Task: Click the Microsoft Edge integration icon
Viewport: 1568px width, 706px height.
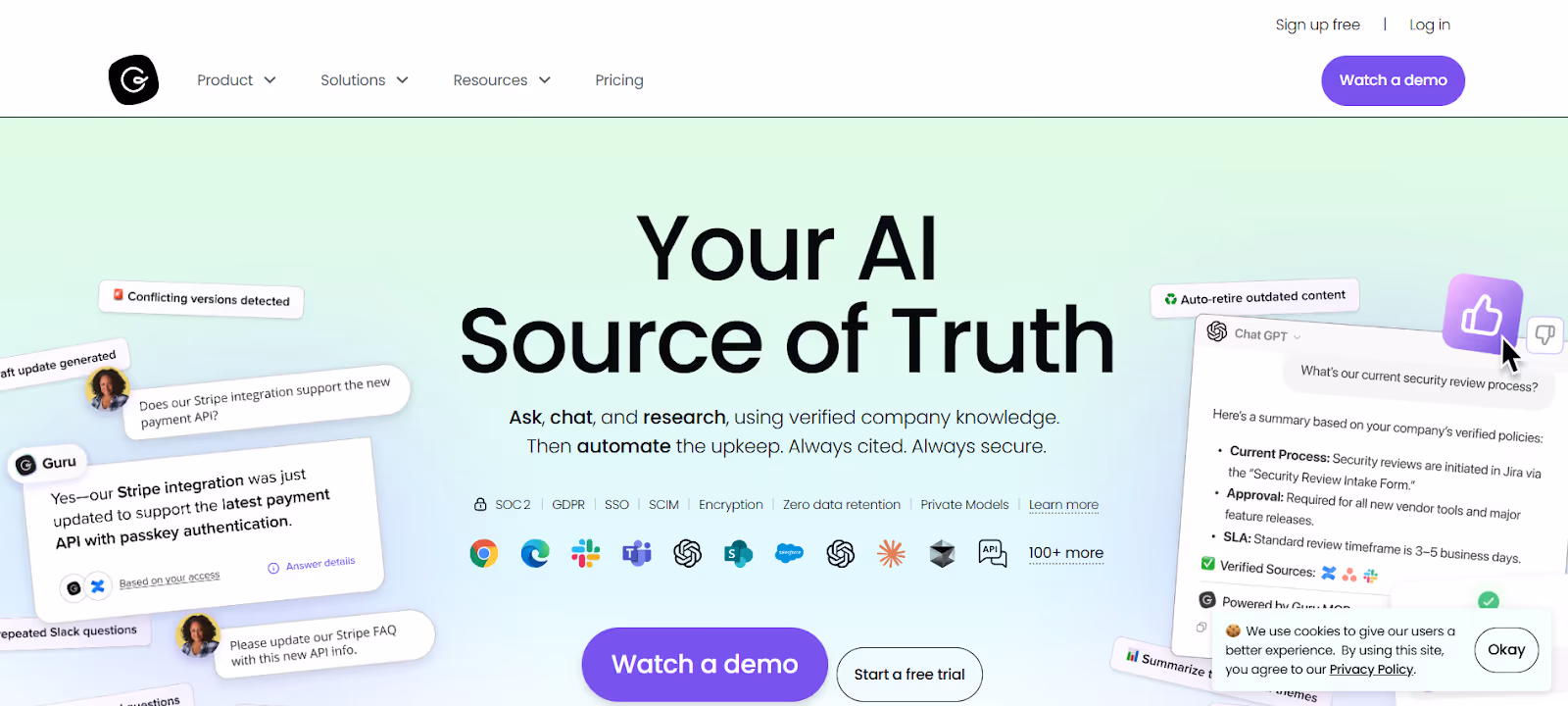Action: (535, 554)
